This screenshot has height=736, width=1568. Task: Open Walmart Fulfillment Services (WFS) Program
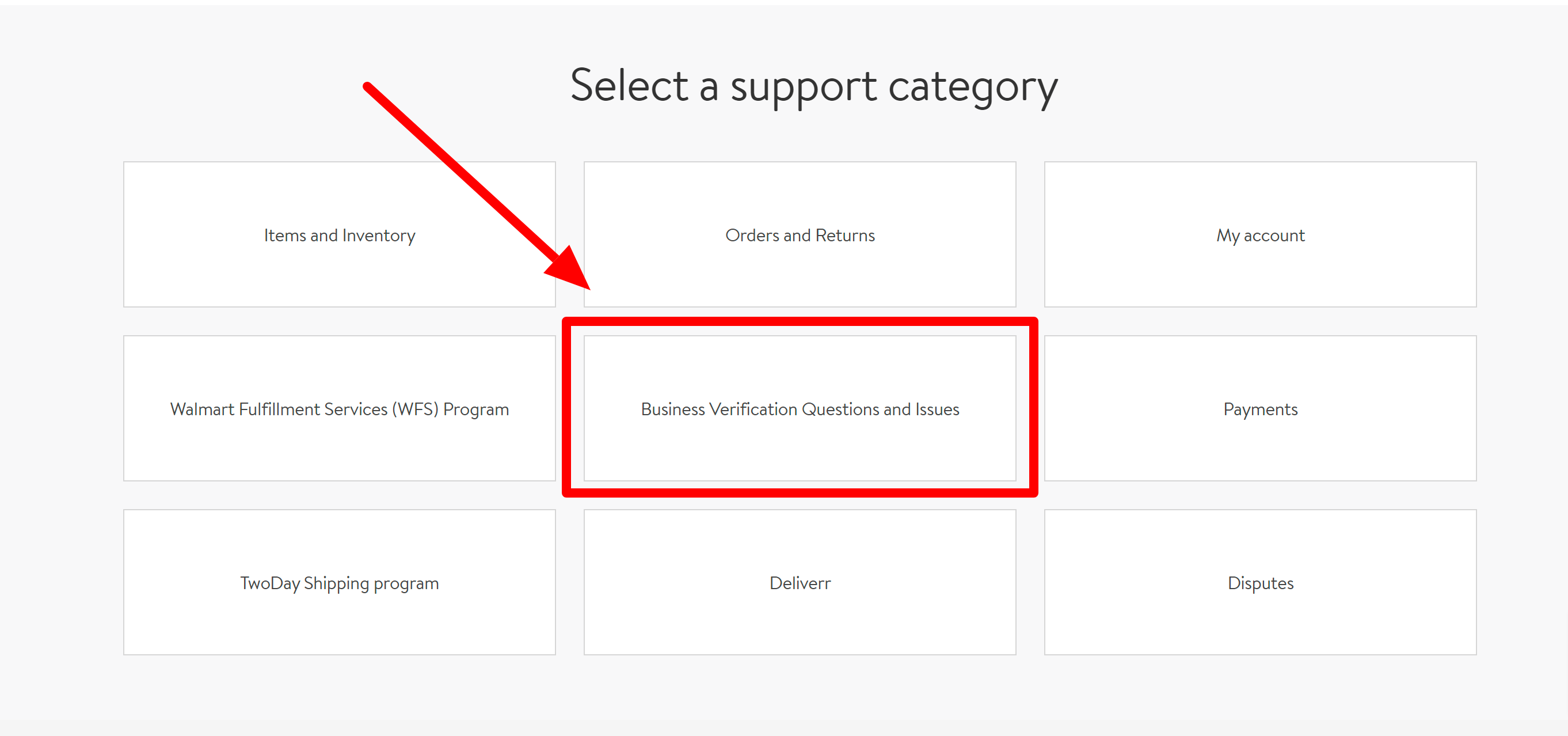point(339,408)
